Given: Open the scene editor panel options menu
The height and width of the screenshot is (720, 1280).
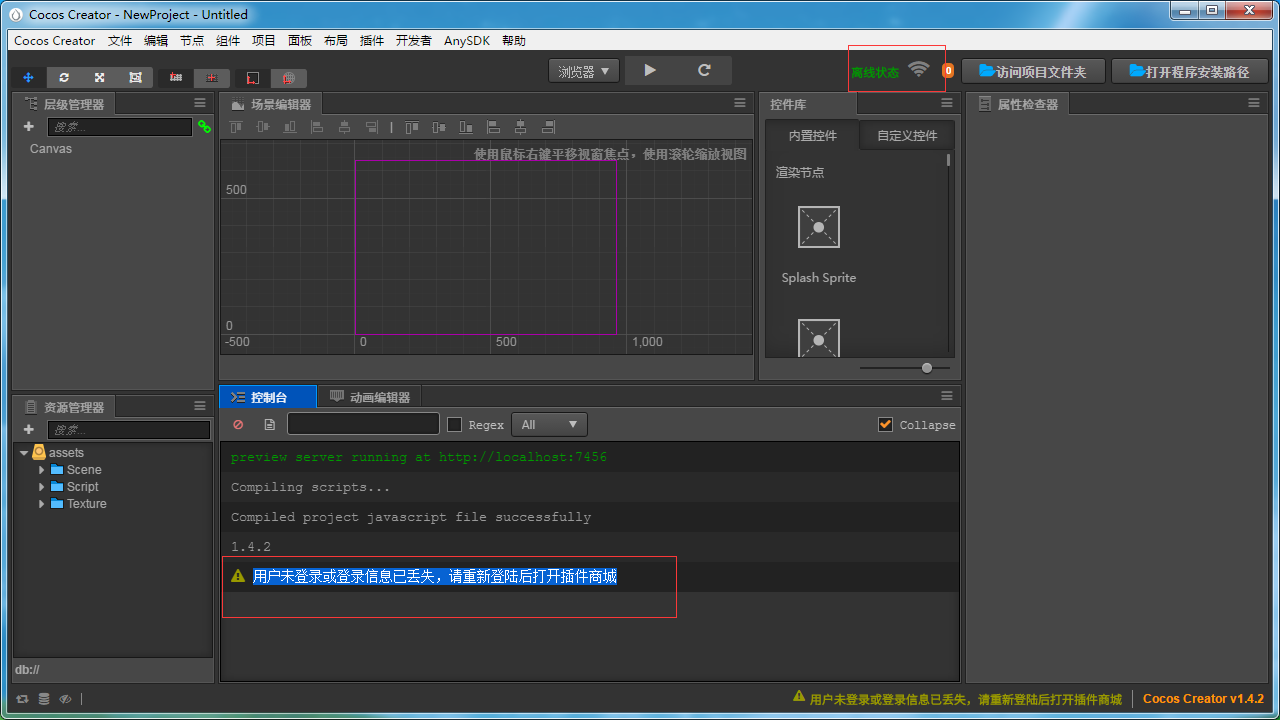Looking at the screenshot, I should pyautogui.click(x=740, y=103).
